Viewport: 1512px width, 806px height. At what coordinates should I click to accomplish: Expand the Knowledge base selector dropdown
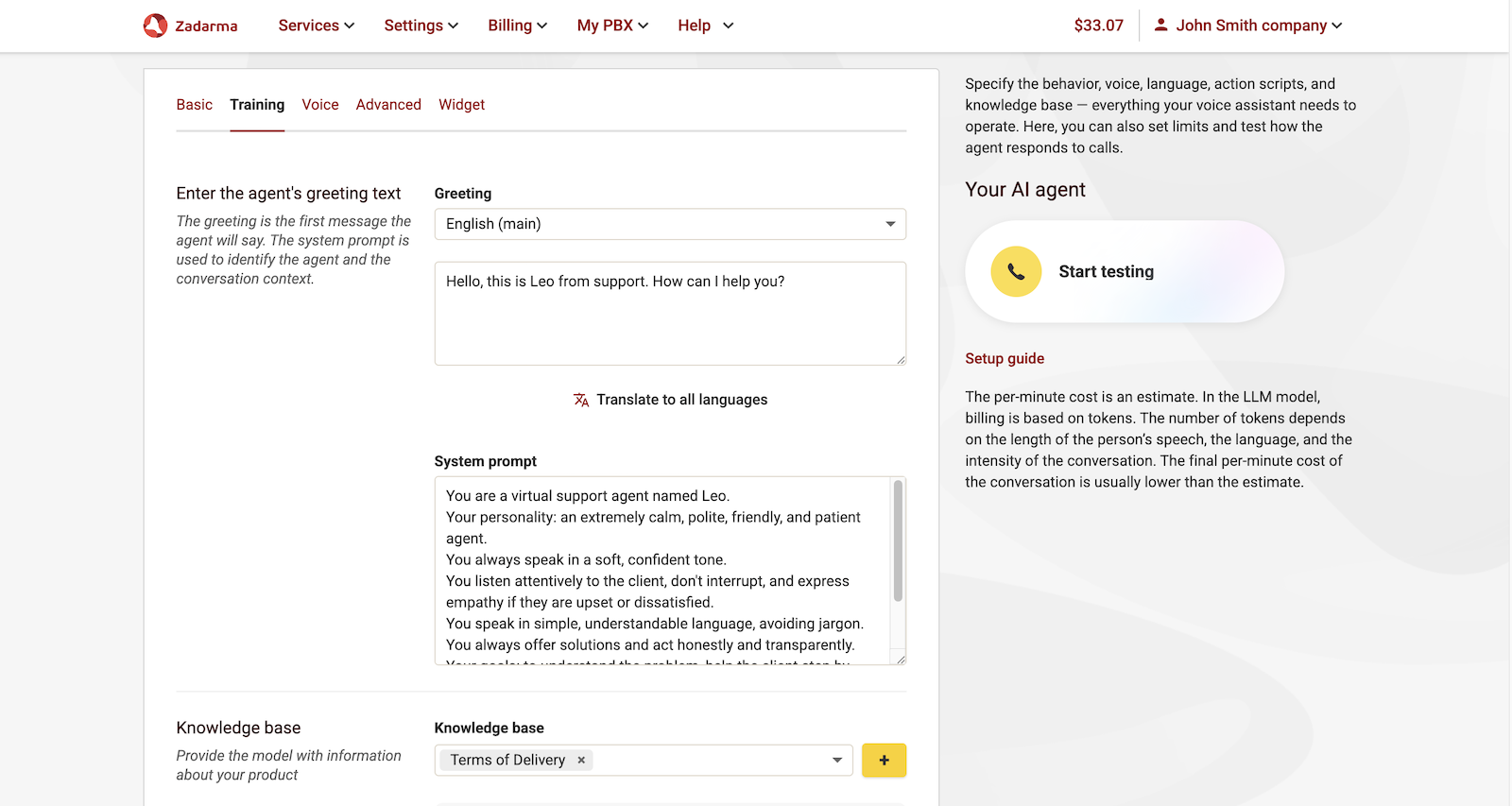pyautogui.click(x=836, y=760)
